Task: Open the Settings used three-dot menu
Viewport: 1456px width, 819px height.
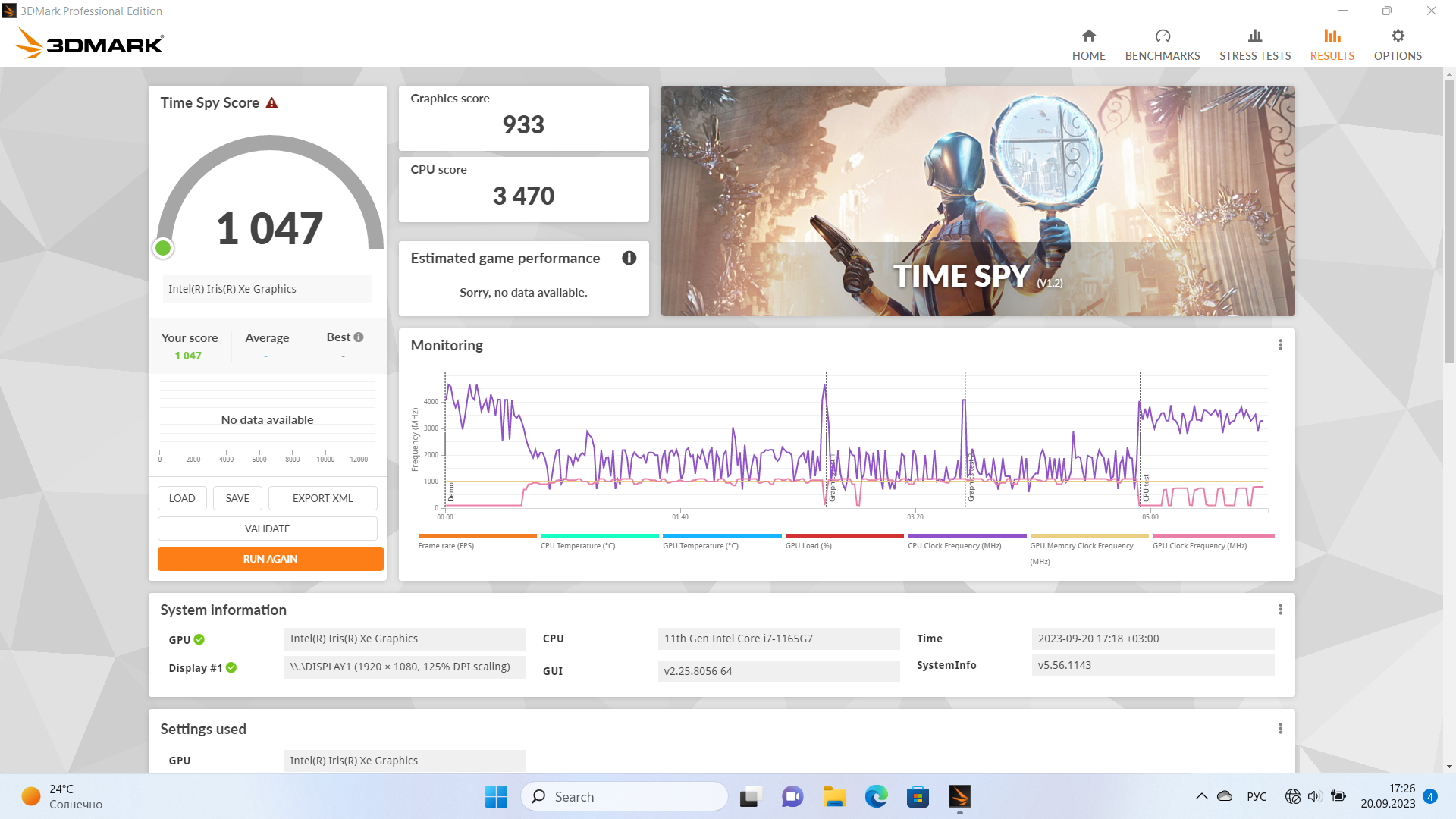Action: (x=1280, y=729)
